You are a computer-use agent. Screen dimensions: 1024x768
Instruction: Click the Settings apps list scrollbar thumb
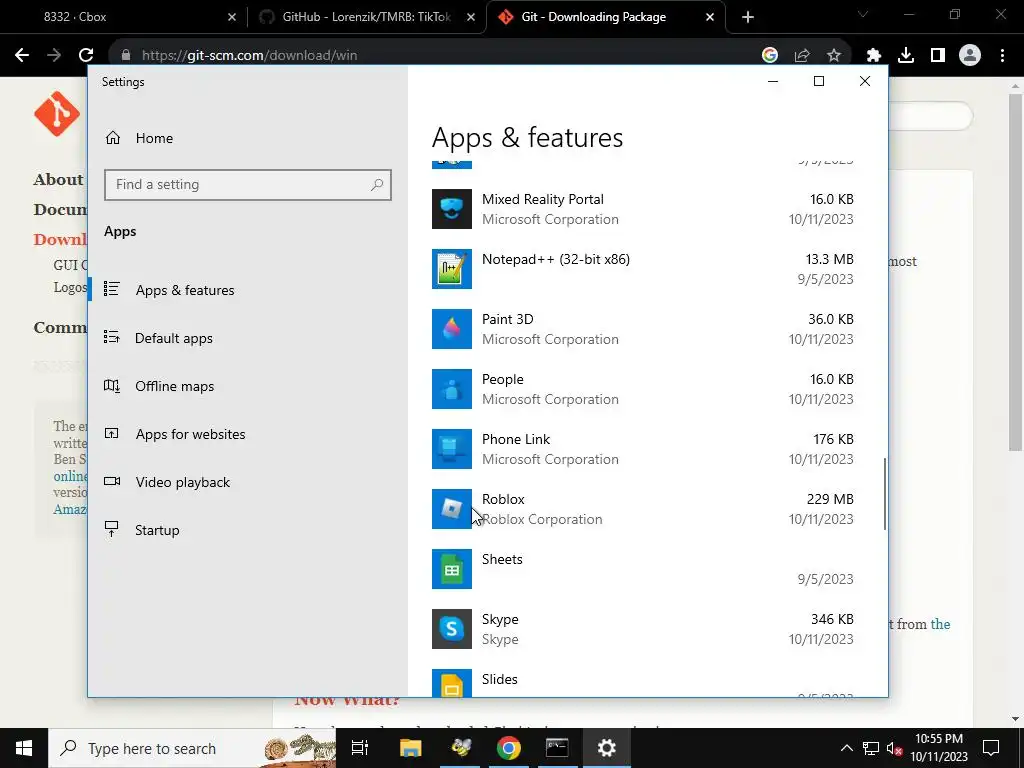pyautogui.click(x=885, y=494)
